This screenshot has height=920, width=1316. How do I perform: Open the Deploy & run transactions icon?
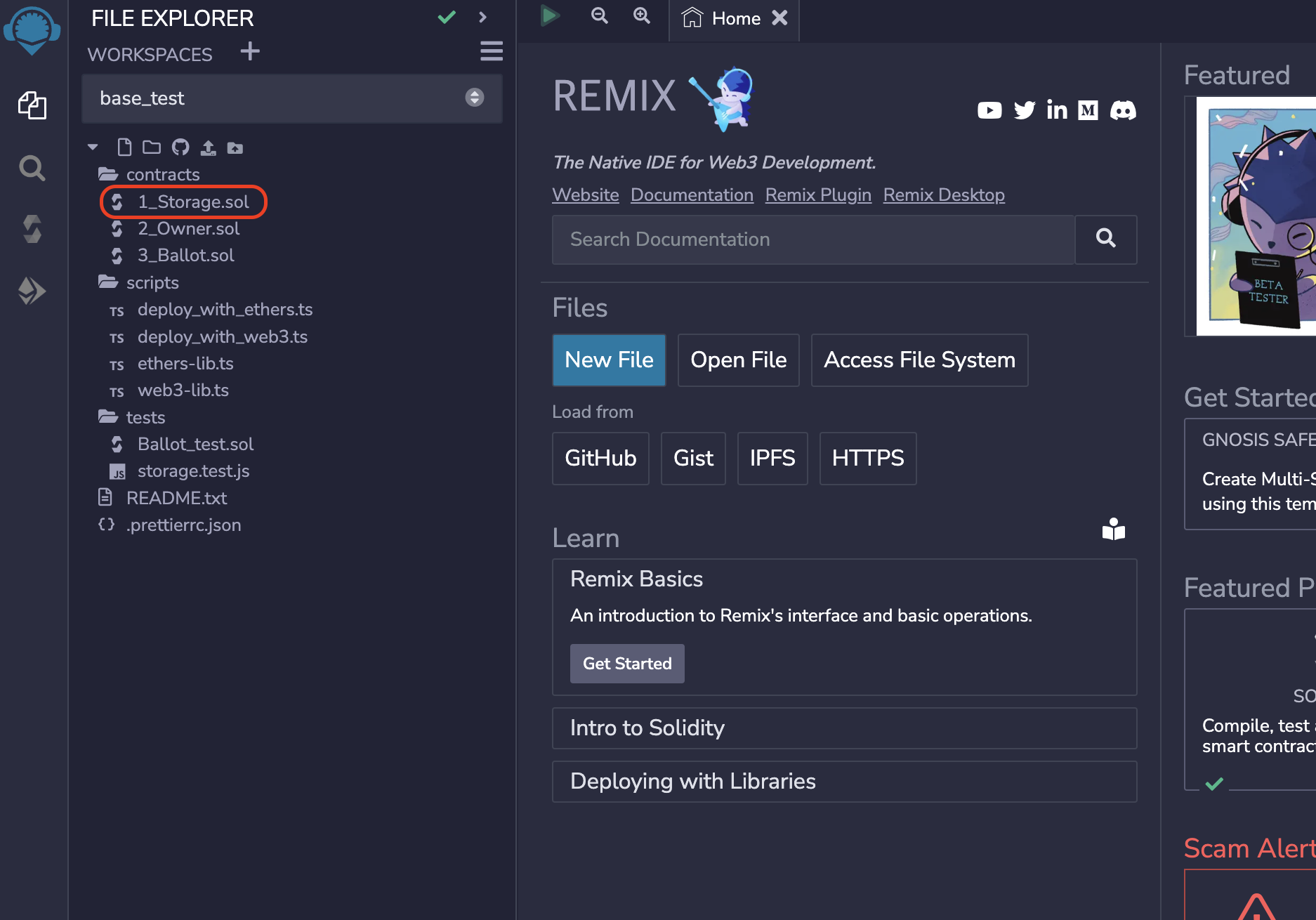pyautogui.click(x=32, y=291)
